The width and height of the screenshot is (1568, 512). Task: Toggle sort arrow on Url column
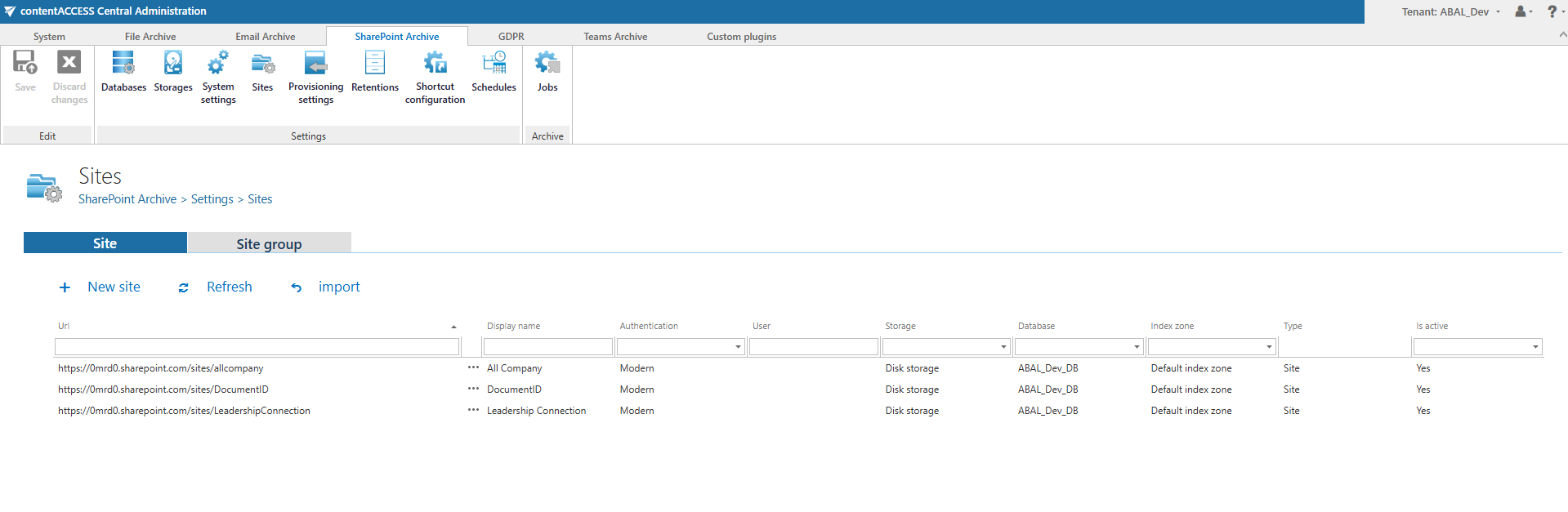tap(453, 327)
